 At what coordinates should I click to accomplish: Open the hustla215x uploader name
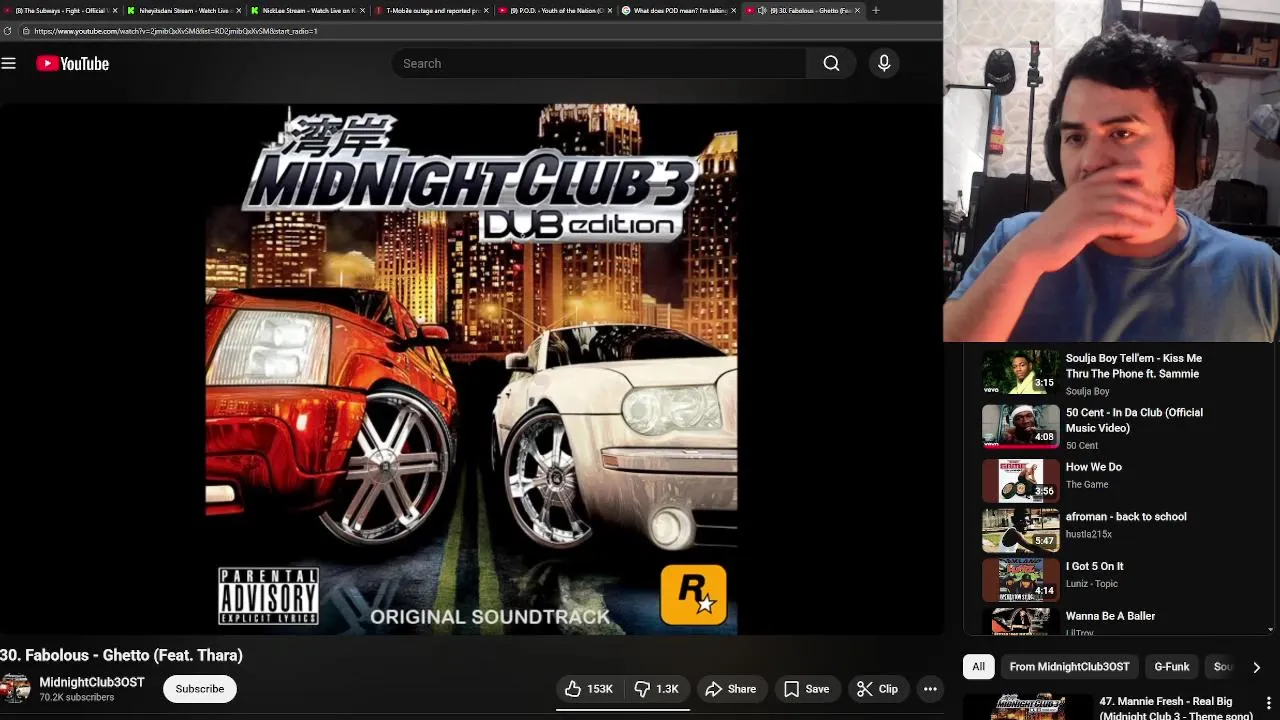click(1089, 534)
